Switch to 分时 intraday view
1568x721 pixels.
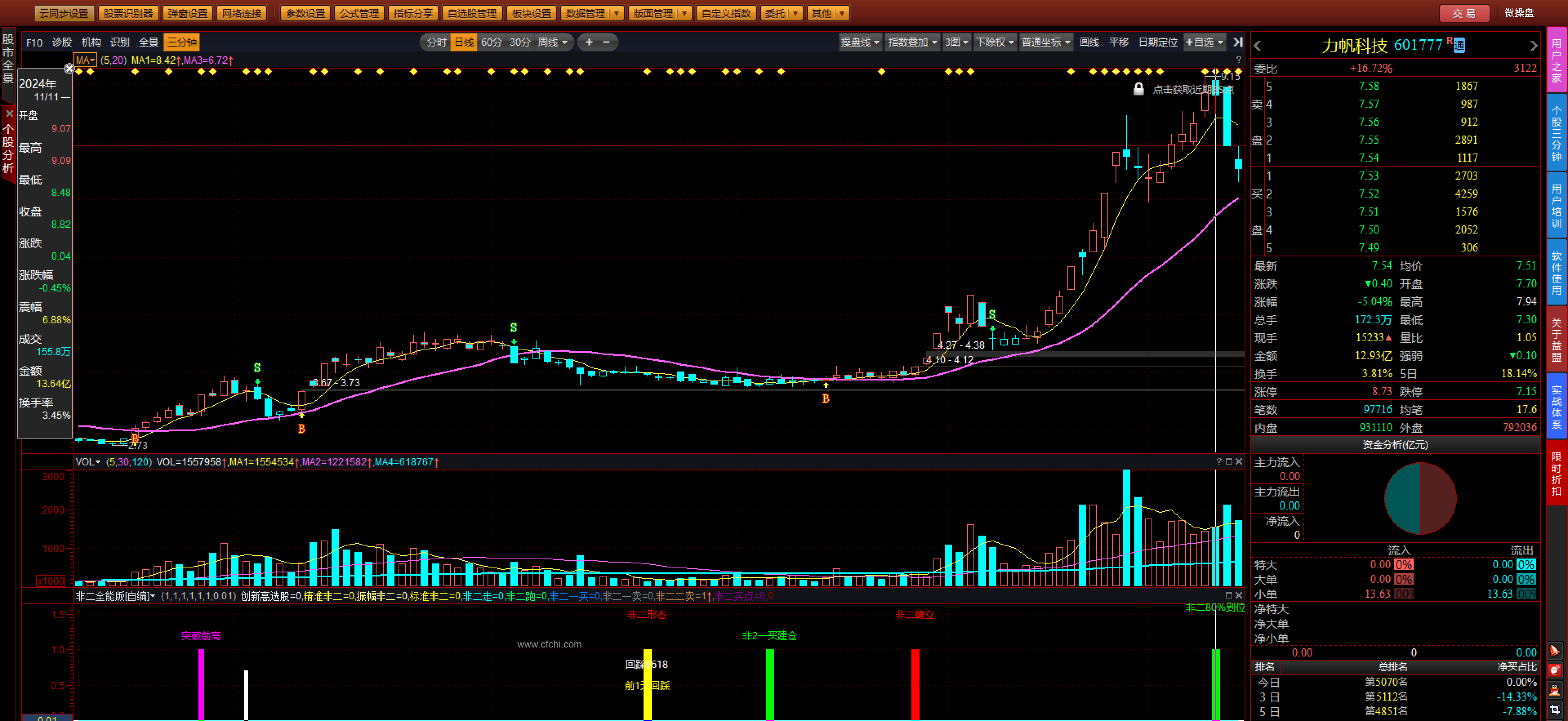click(437, 42)
